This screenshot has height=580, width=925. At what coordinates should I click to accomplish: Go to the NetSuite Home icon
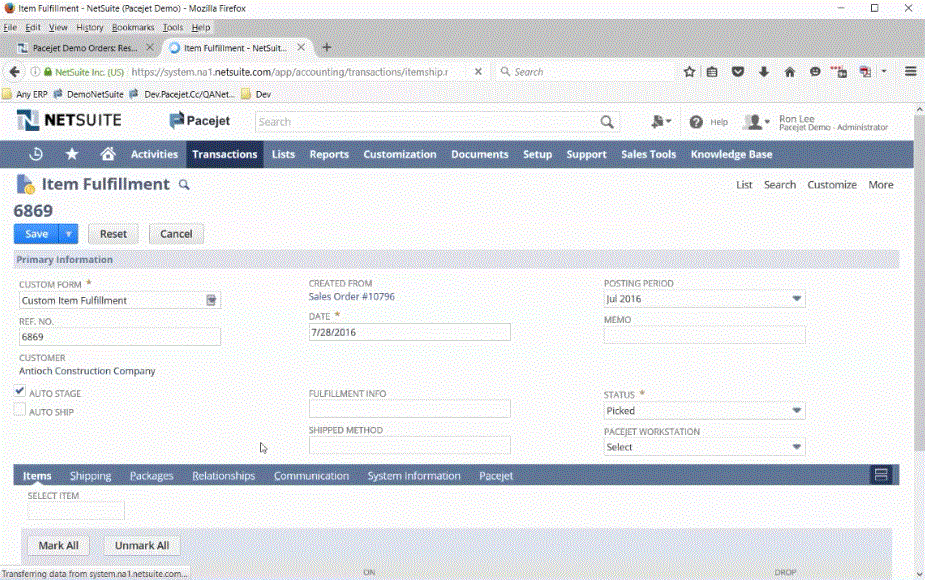[107, 154]
